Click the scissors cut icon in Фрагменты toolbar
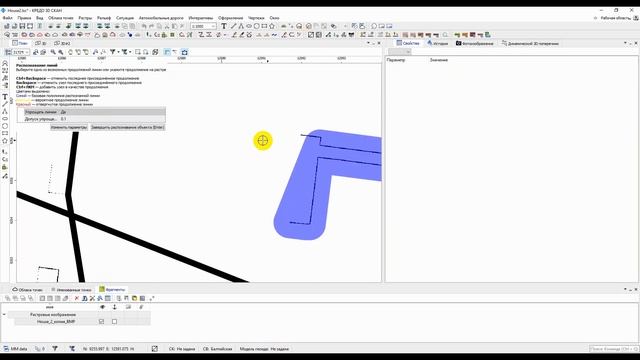This screenshot has width=640, height=360. pos(92,298)
